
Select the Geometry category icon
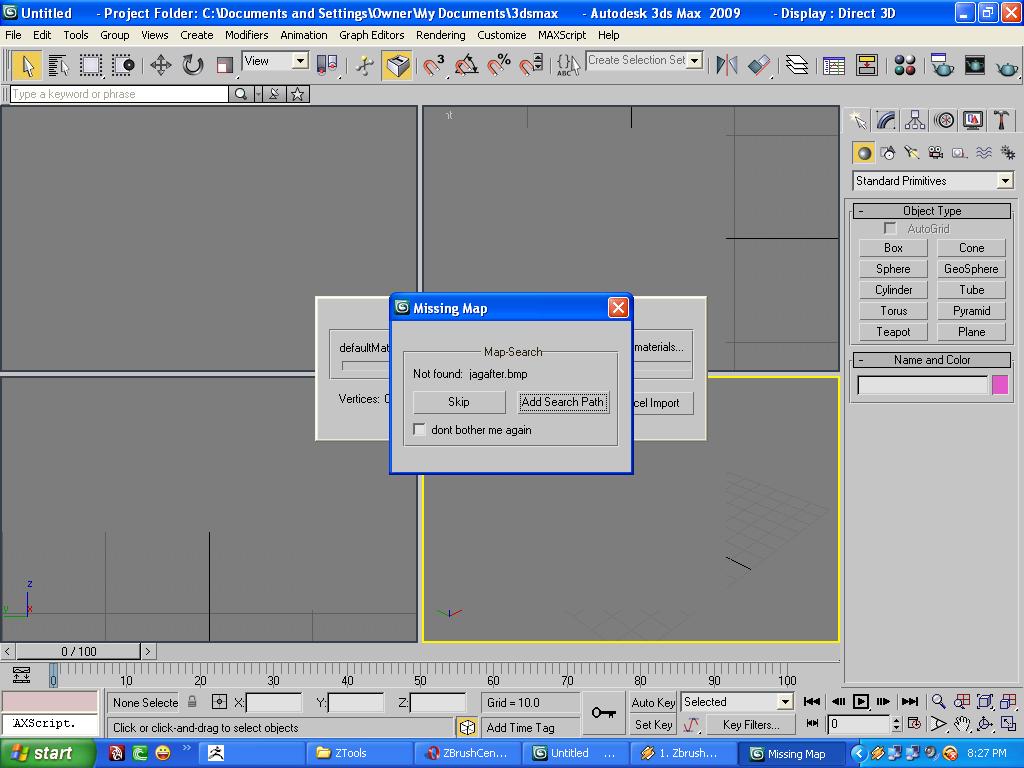864,153
